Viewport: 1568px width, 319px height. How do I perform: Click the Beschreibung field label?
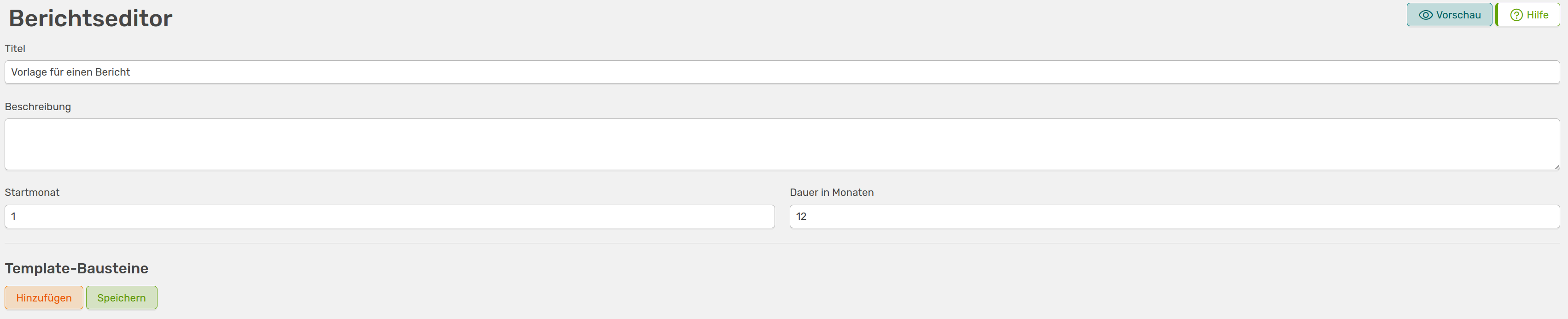coord(38,106)
